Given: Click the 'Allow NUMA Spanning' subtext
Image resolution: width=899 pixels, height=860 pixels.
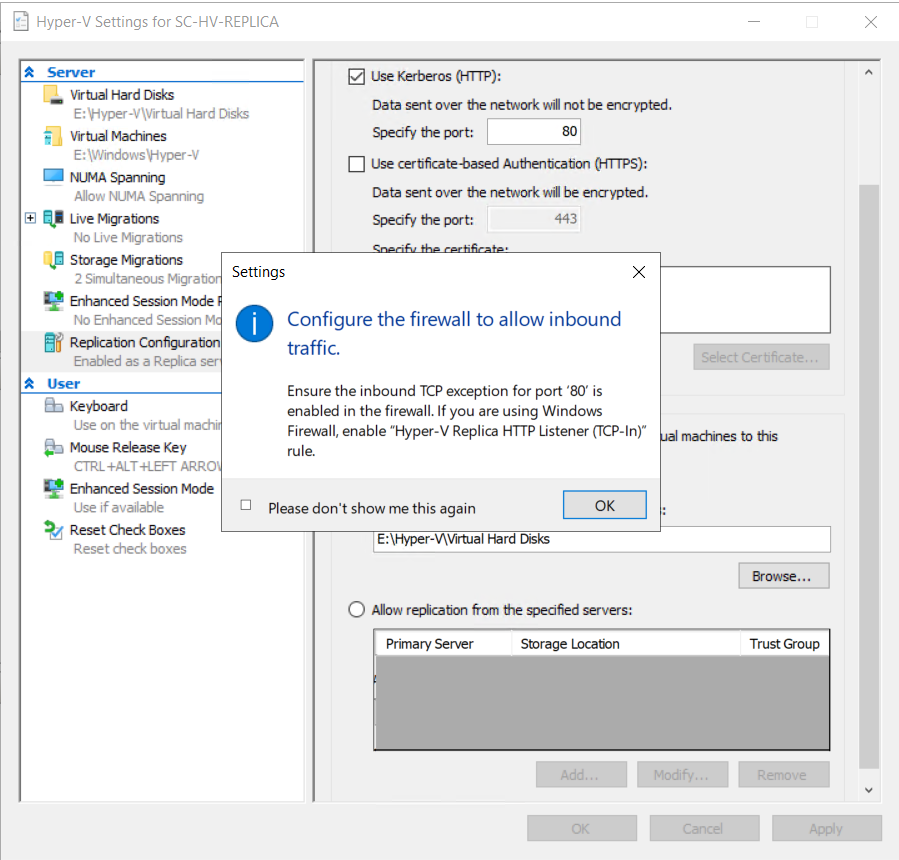Looking at the screenshot, I should tap(139, 196).
